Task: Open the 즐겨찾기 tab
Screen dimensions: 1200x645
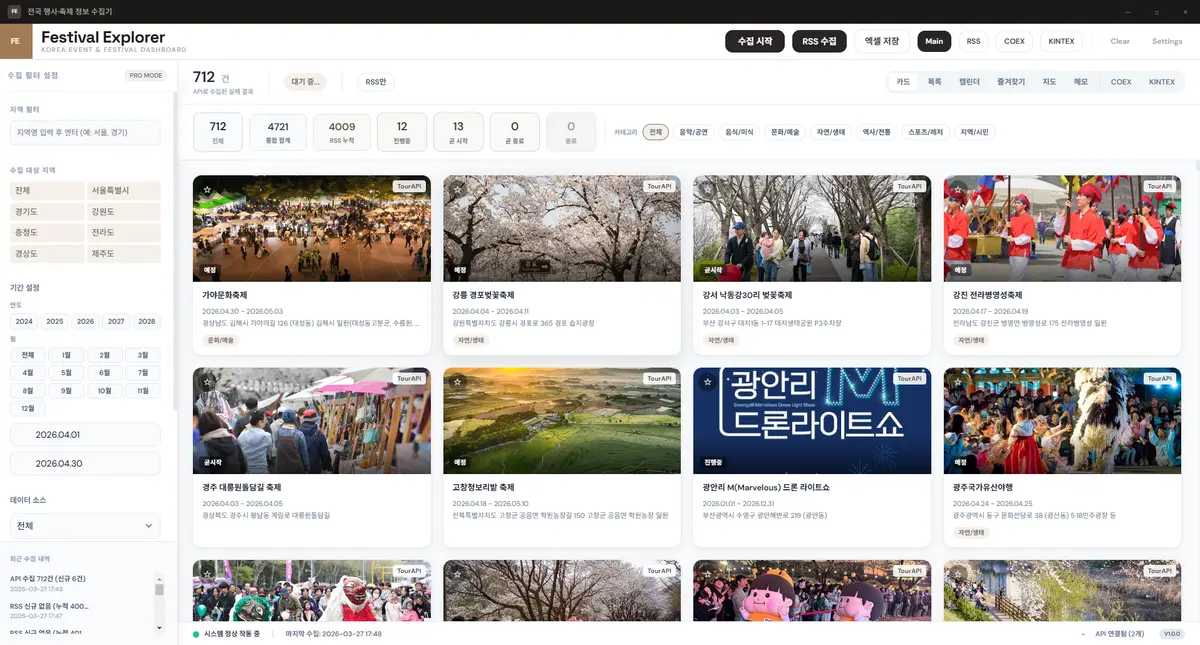Action: (1013, 82)
